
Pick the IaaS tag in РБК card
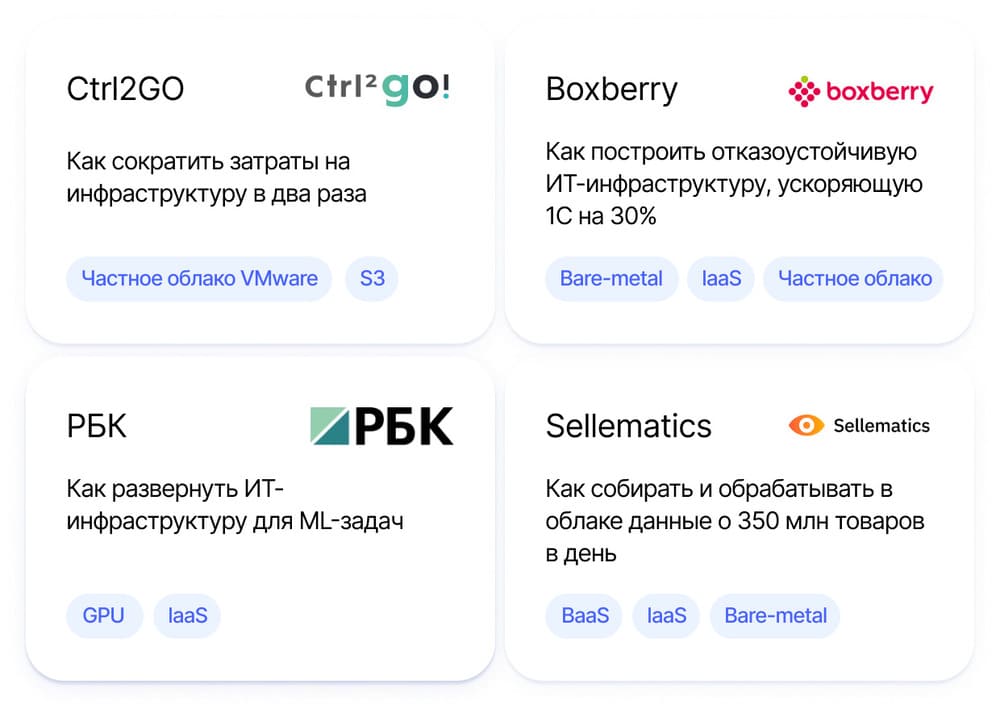pyautogui.click(x=188, y=615)
